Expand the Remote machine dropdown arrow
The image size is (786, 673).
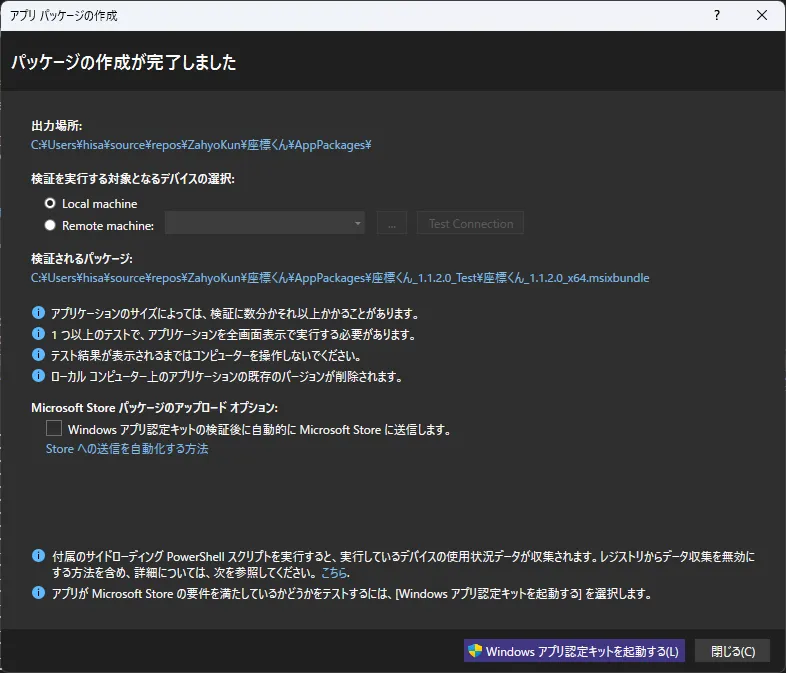(x=357, y=223)
